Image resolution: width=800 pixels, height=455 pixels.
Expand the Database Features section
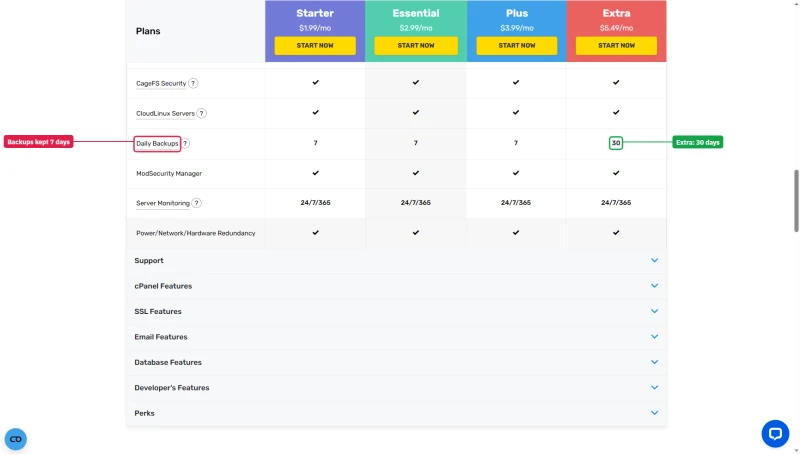396,363
